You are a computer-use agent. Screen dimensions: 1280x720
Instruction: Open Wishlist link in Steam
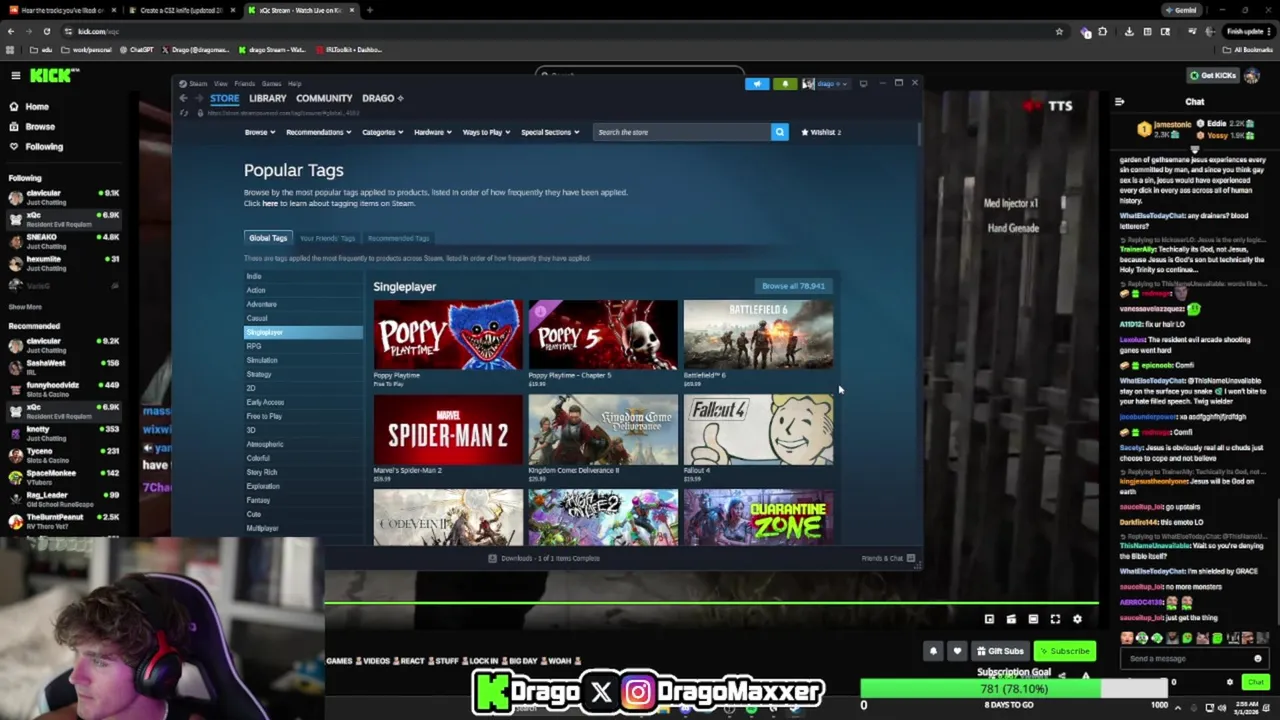[x=821, y=132]
